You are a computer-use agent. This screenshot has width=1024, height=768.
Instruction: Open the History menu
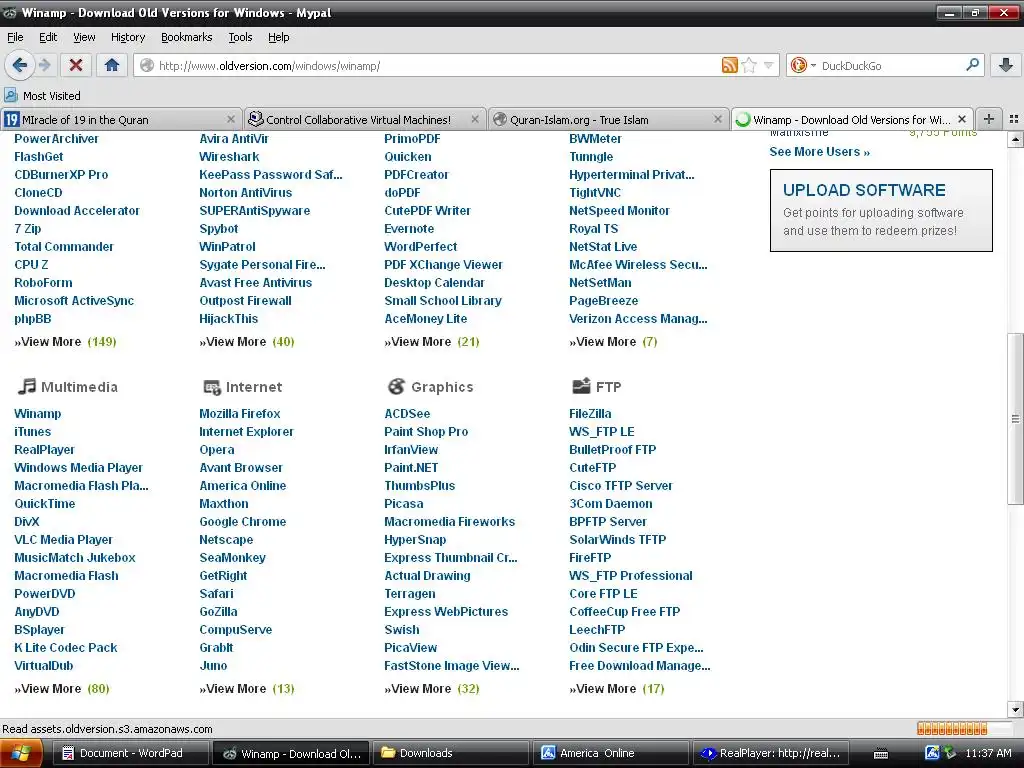[x=128, y=37]
